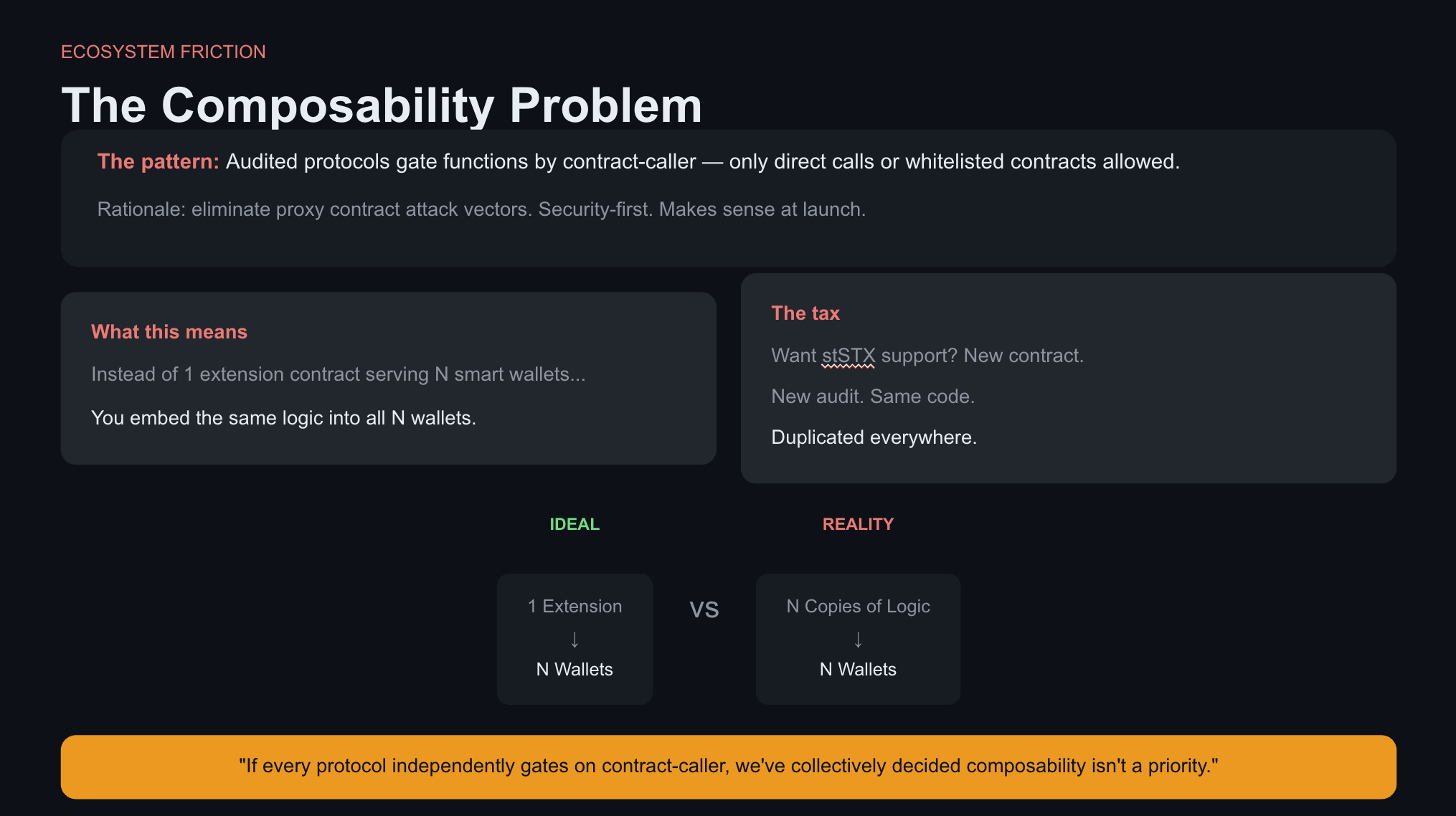Select the 'What this means' heading
Image resolution: width=1456 pixels, height=816 pixels.
click(169, 332)
